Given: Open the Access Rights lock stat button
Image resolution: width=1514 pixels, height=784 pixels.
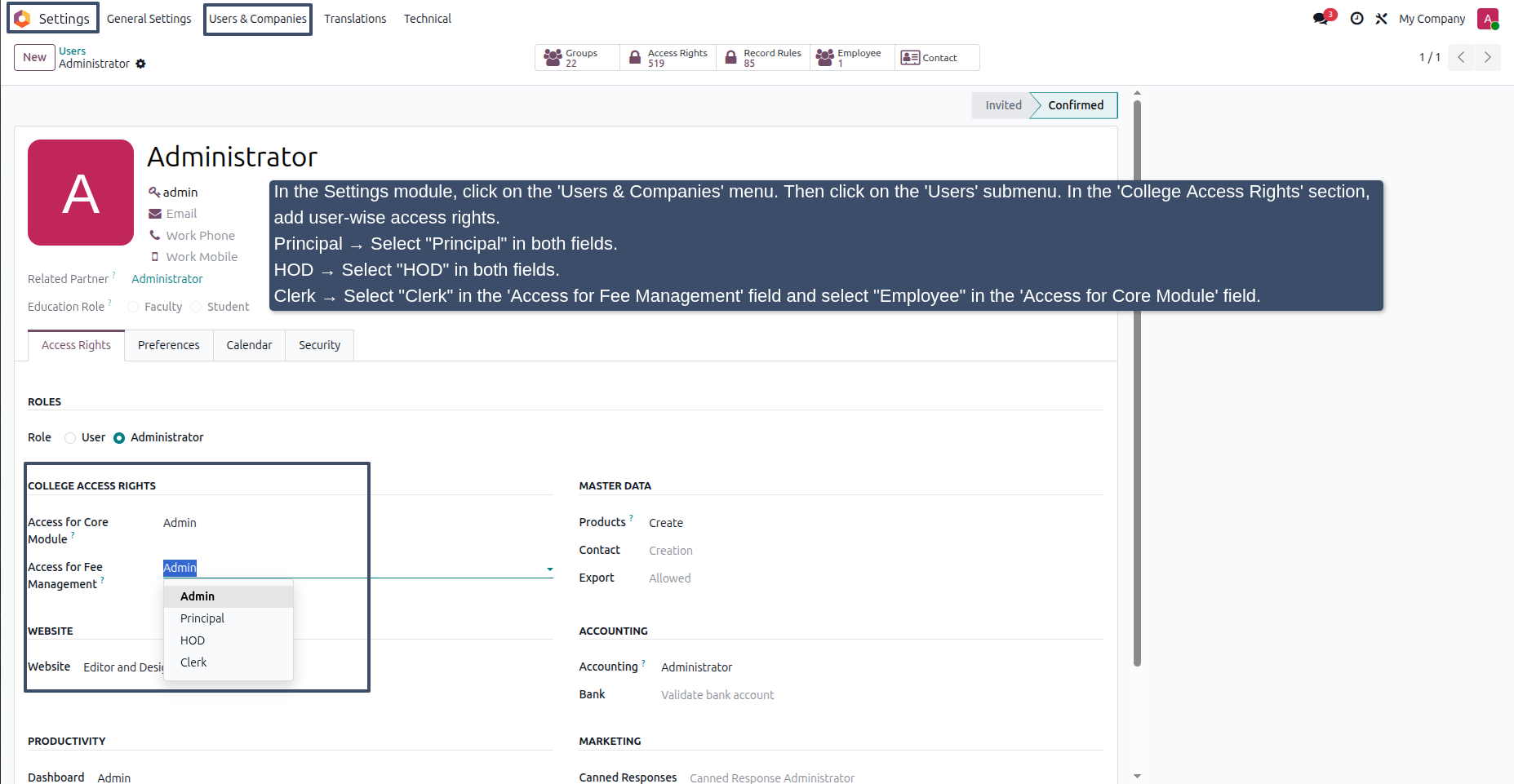Looking at the screenshot, I should 668,58.
